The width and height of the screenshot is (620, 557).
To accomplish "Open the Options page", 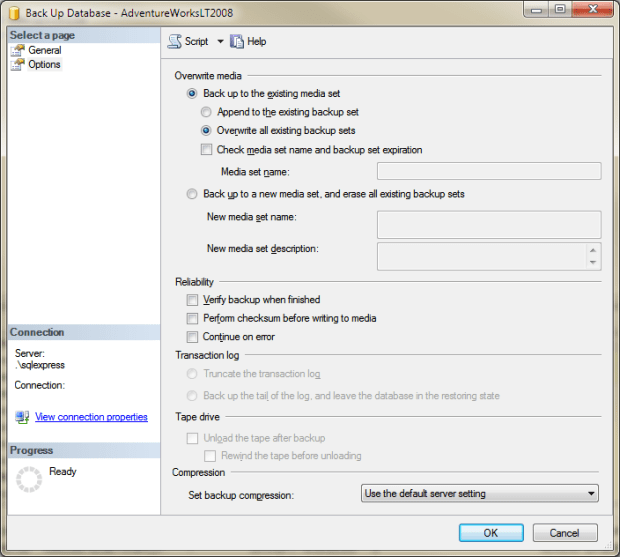I will point(44,64).
